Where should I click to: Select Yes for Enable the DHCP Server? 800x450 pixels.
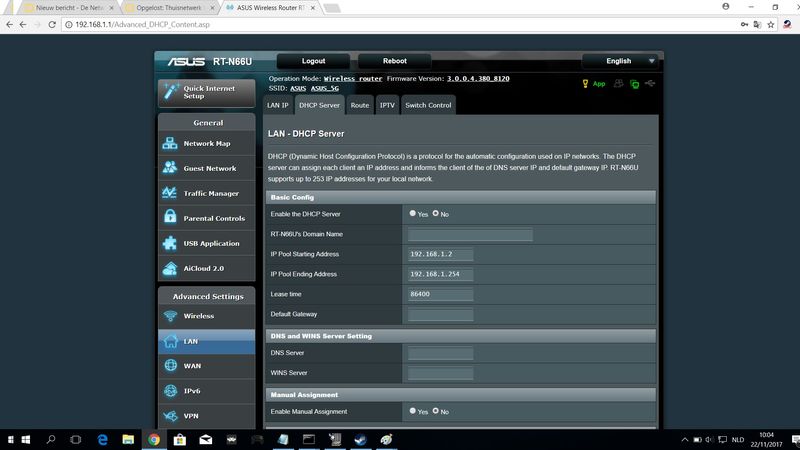pos(412,213)
